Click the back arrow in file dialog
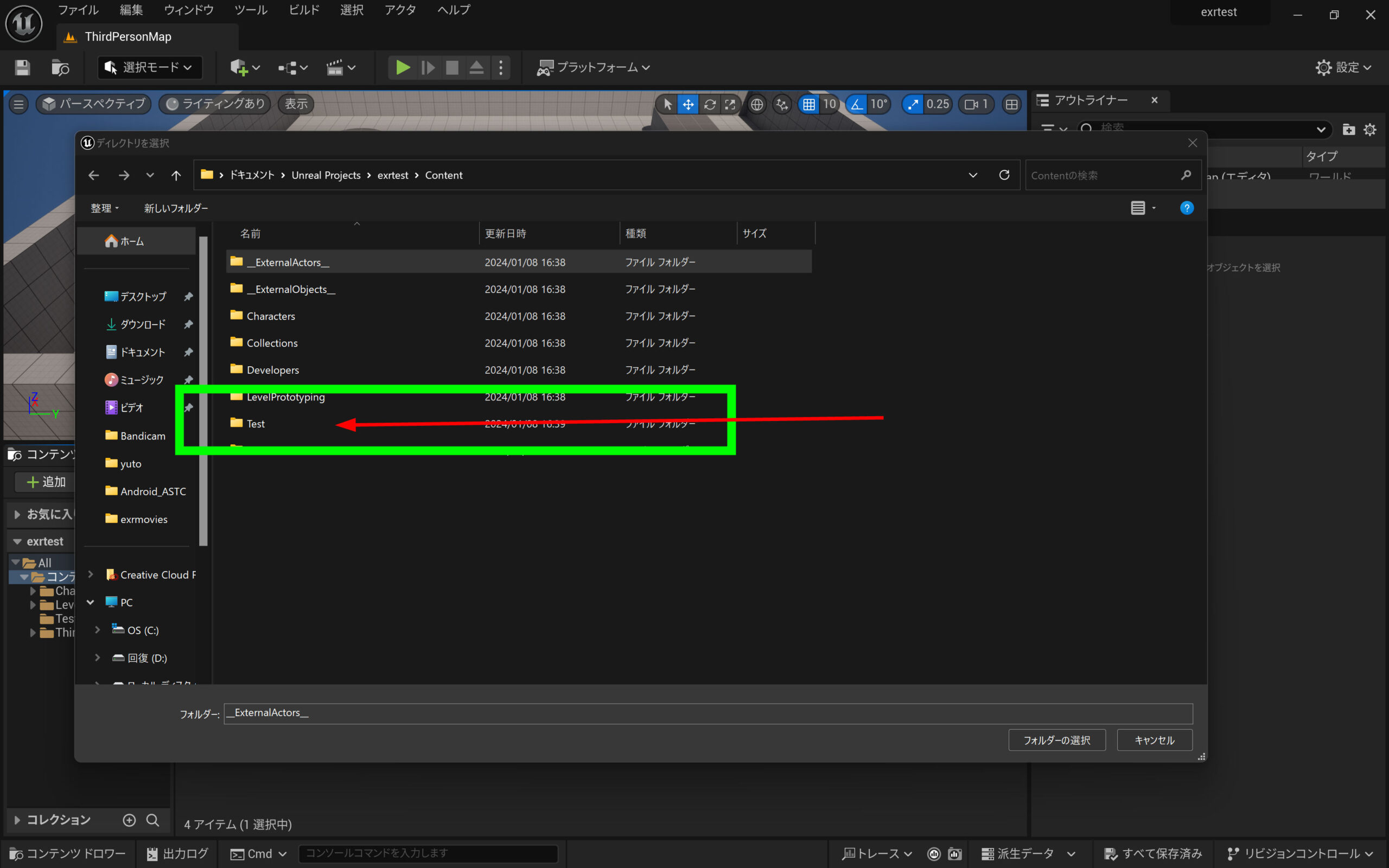The width and height of the screenshot is (1389, 868). click(x=93, y=175)
